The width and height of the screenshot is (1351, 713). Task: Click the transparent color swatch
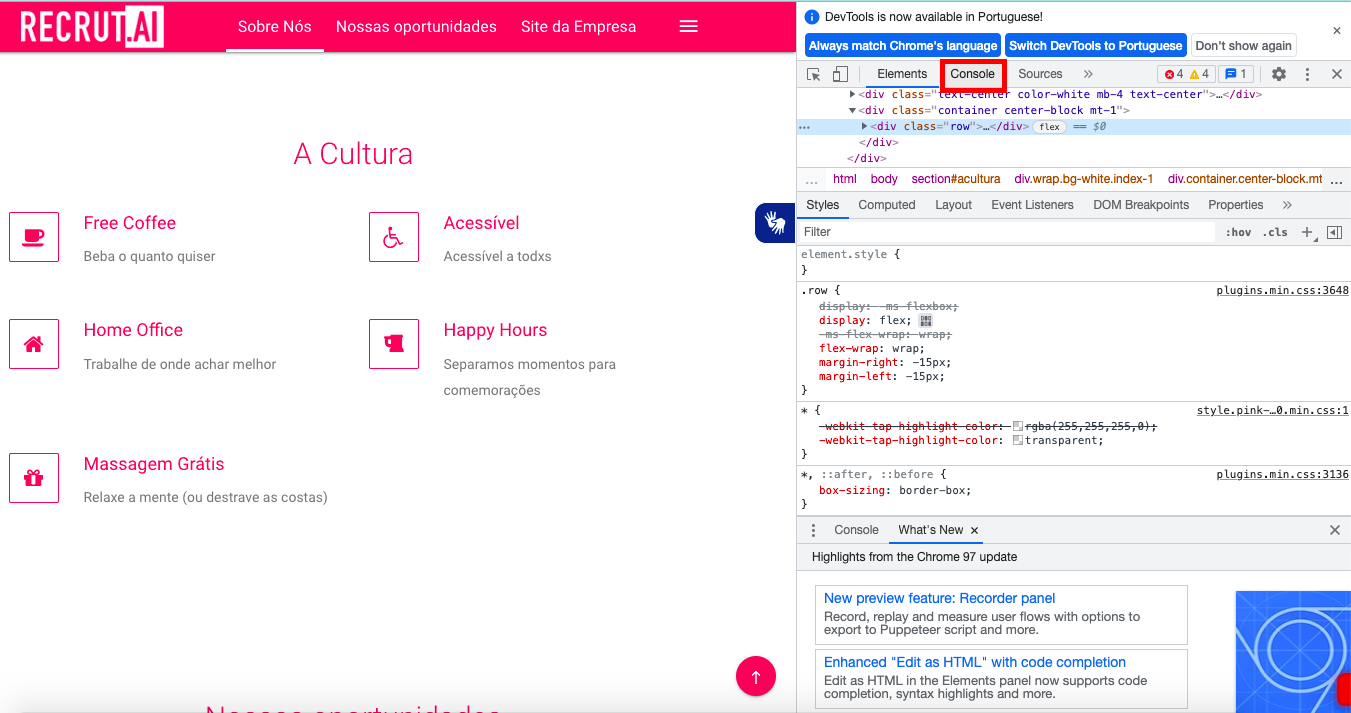click(1017, 440)
